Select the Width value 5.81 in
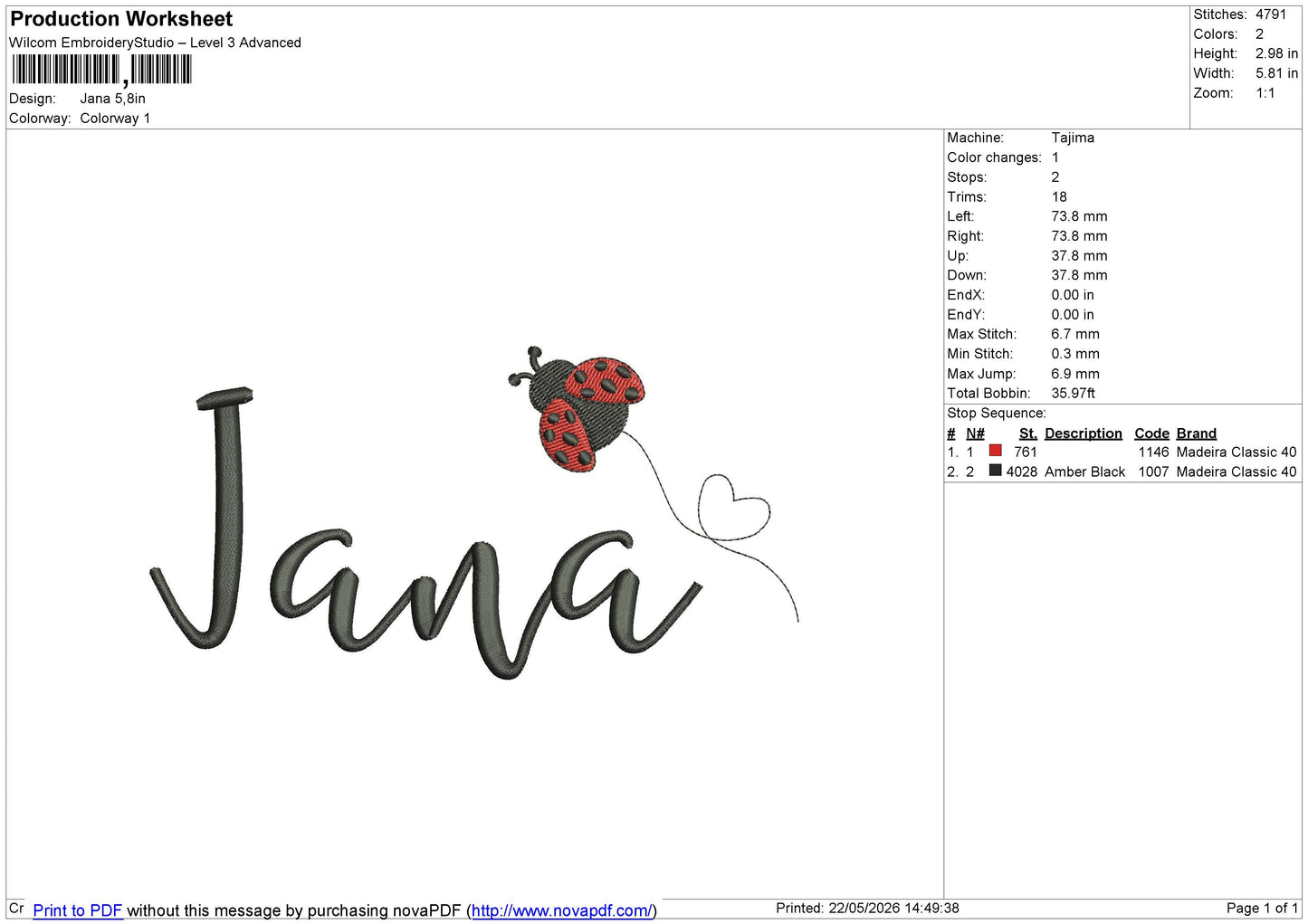Image resolution: width=1308 pixels, height=924 pixels. point(1276,73)
